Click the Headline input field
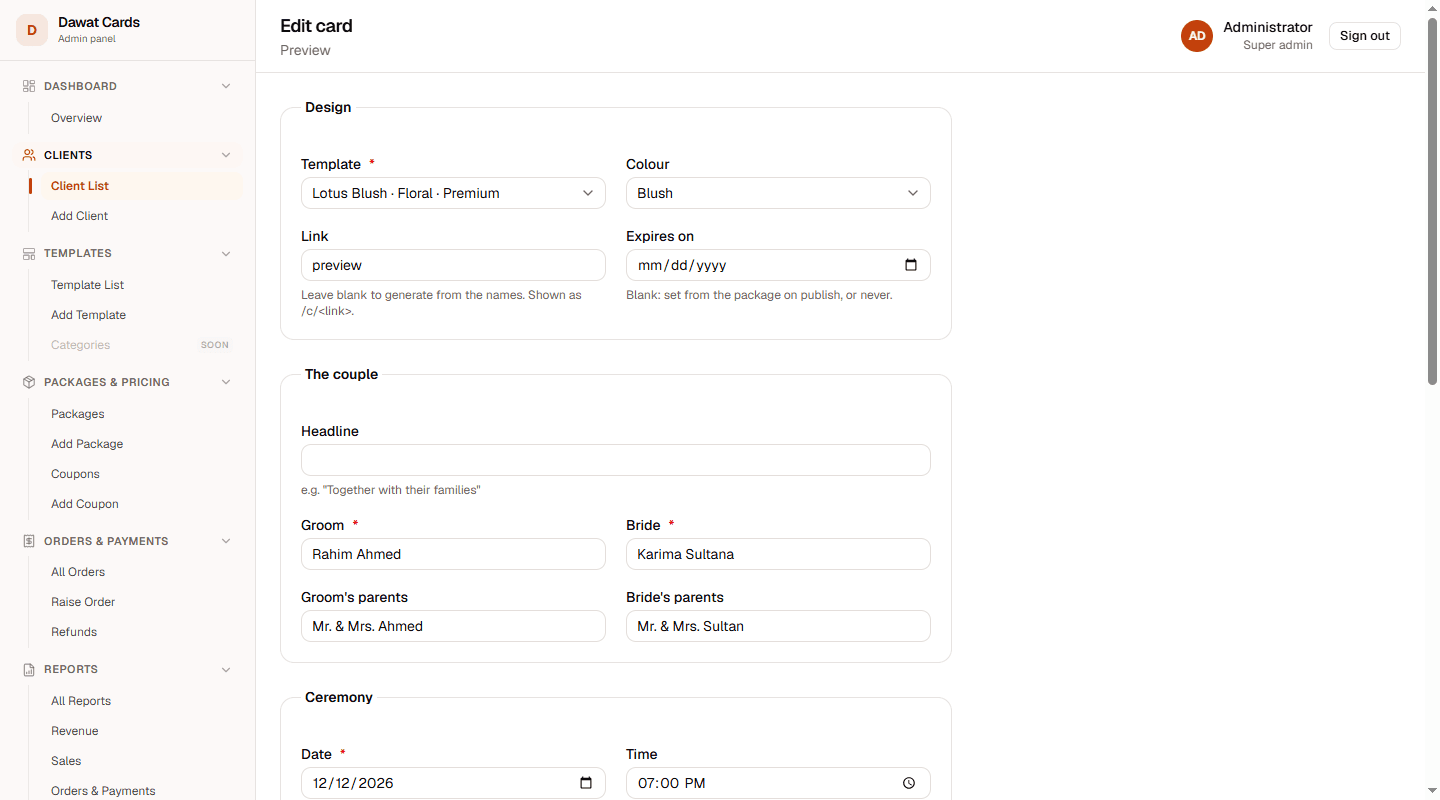The height and width of the screenshot is (800, 1440). pos(616,460)
